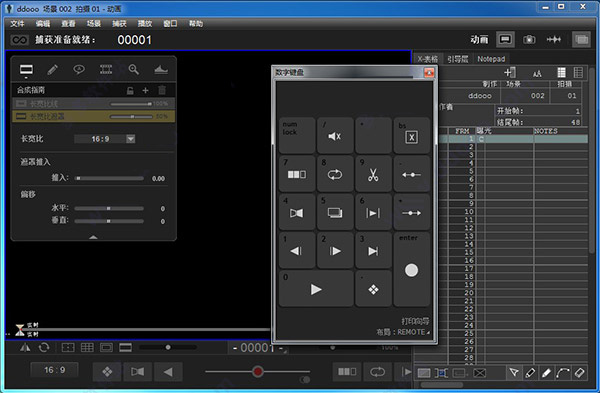
Task: Open the 文件 menu
Action: tap(17, 24)
